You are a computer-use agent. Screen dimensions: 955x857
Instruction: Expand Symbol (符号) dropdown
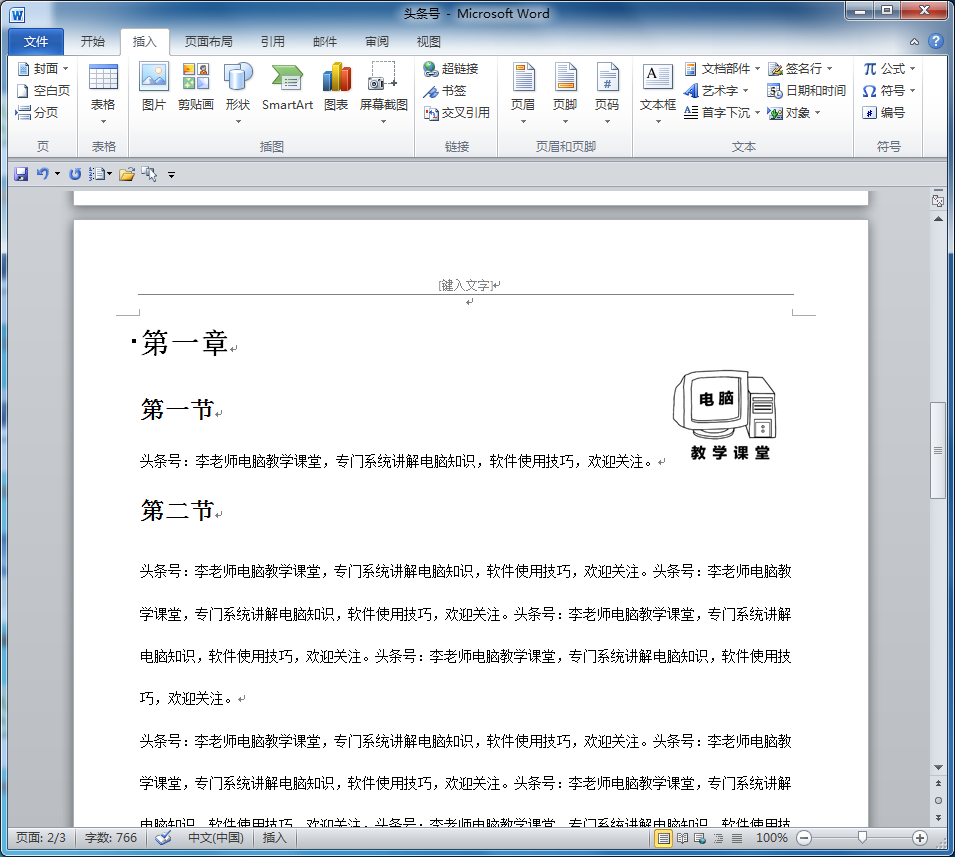click(x=912, y=90)
